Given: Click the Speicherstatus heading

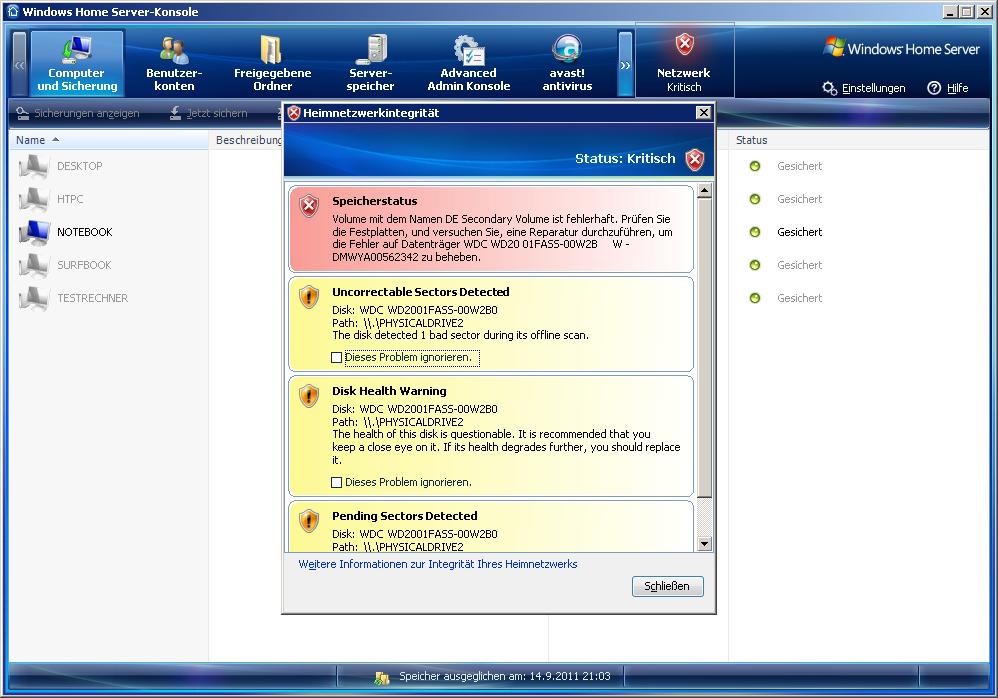Looking at the screenshot, I should (375, 201).
